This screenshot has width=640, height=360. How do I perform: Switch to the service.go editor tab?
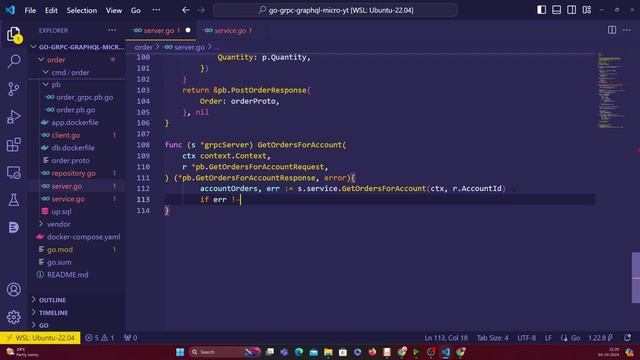click(231, 31)
